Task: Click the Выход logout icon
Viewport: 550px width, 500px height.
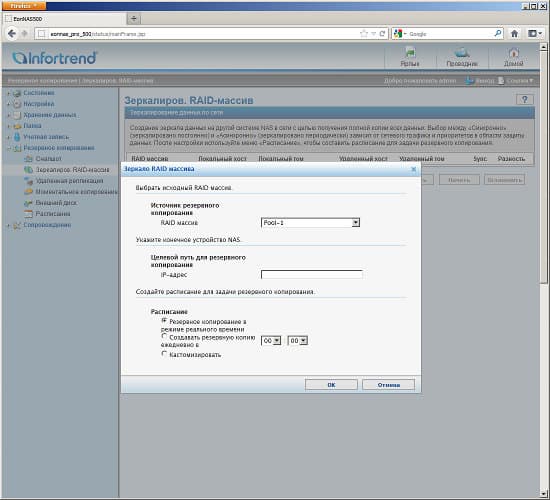Action: [x=469, y=81]
